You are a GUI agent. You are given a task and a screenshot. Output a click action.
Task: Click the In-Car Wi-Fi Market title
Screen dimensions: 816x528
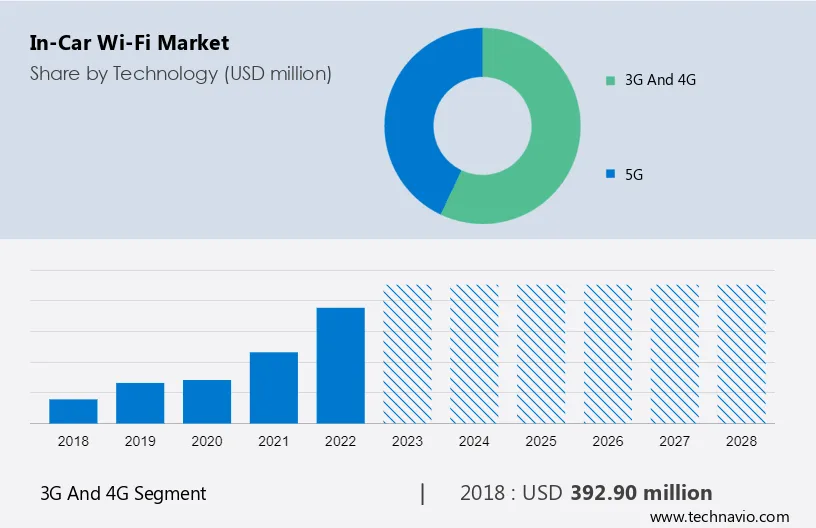[x=129, y=43]
